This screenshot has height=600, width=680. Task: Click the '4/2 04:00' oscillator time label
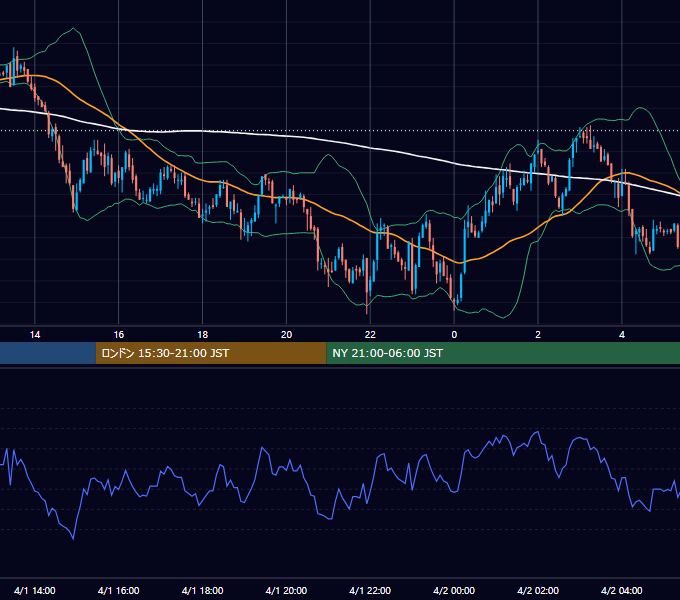(x=622, y=590)
